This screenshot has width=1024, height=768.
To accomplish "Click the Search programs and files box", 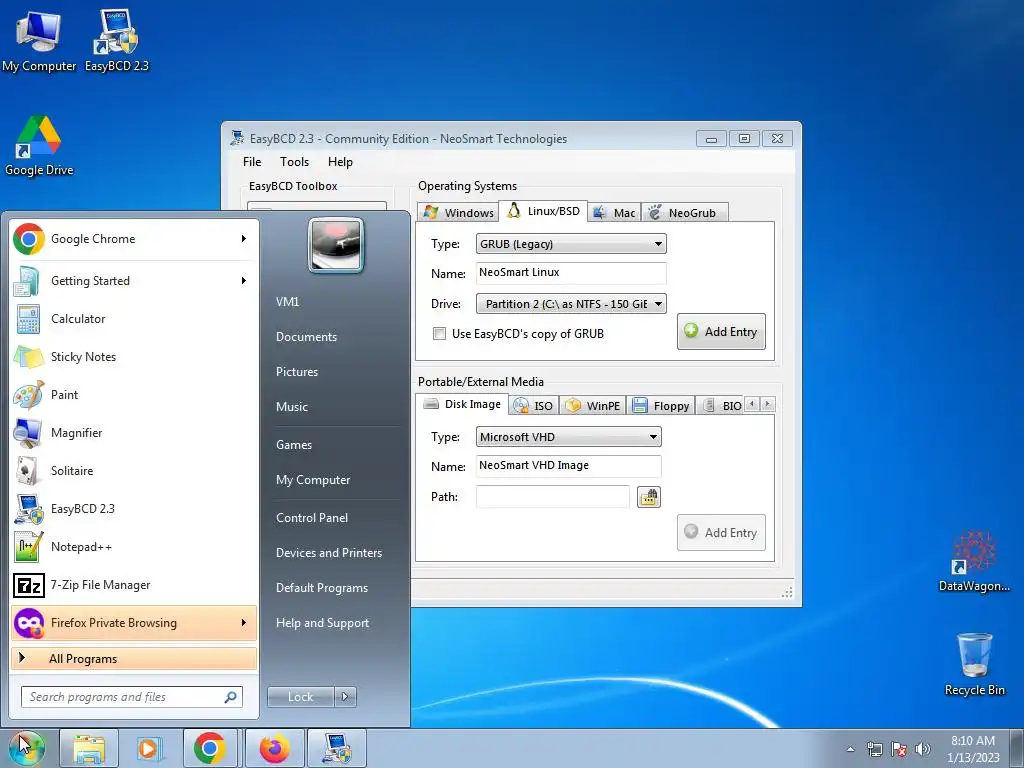I will tap(131, 697).
